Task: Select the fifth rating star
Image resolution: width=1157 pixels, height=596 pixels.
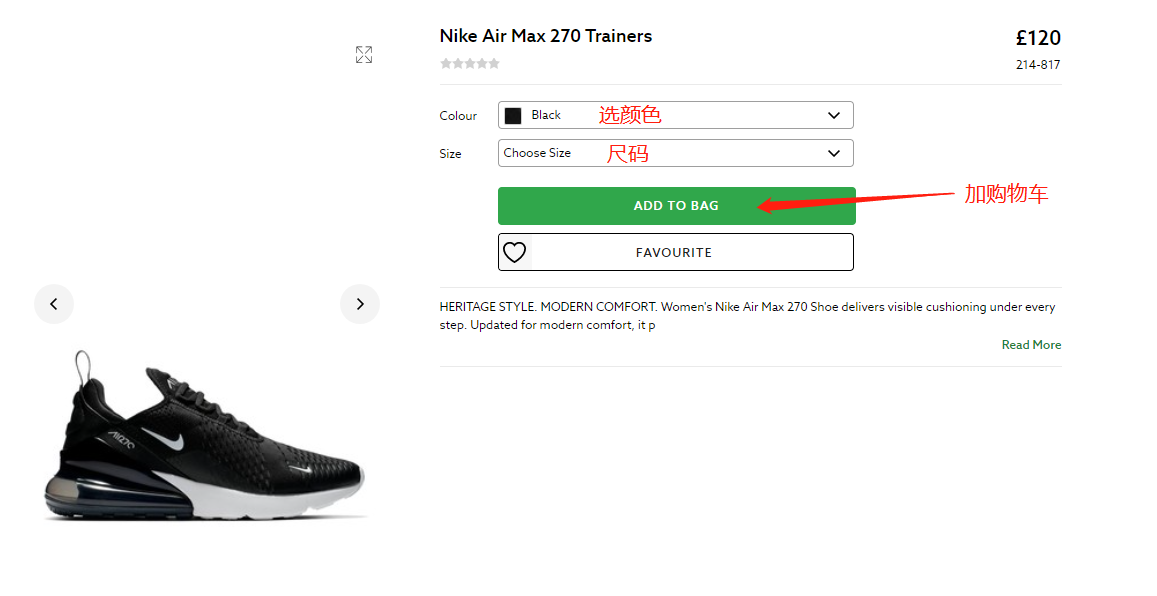Action: (x=494, y=63)
